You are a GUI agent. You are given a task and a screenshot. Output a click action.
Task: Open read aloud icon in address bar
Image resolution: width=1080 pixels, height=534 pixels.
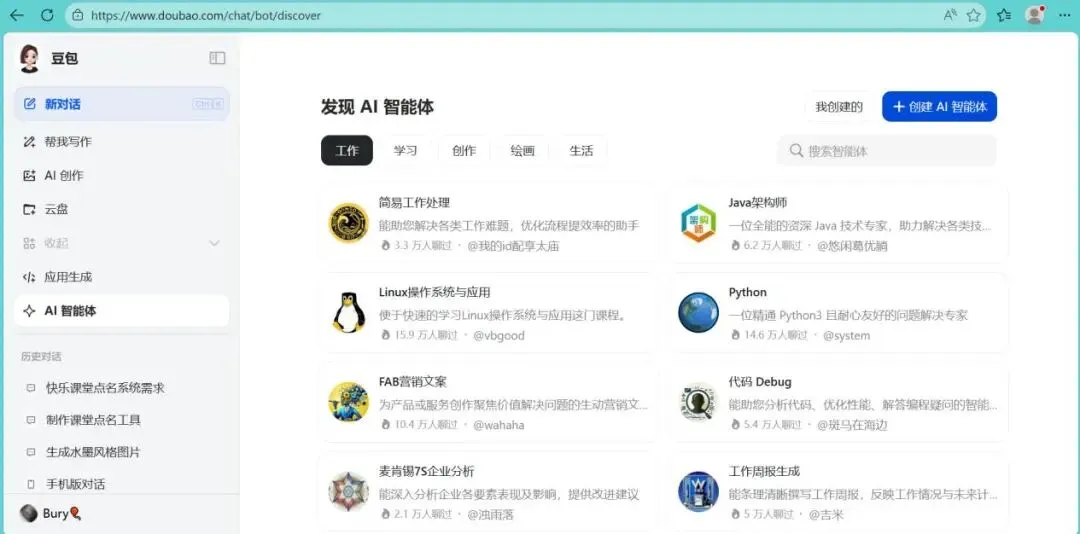tap(950, 14)
